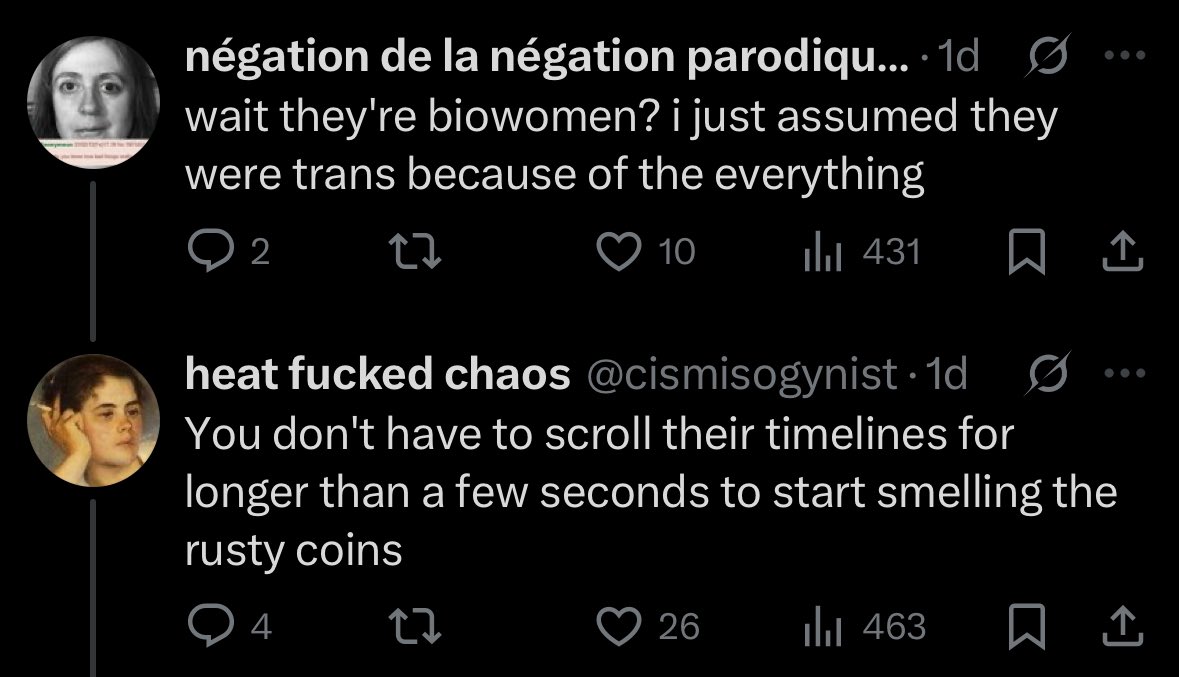Screen dimensions: 1179x677
Task: Open Grok slash-circle icon on first tweet
Action: (x=1047, y=55)
